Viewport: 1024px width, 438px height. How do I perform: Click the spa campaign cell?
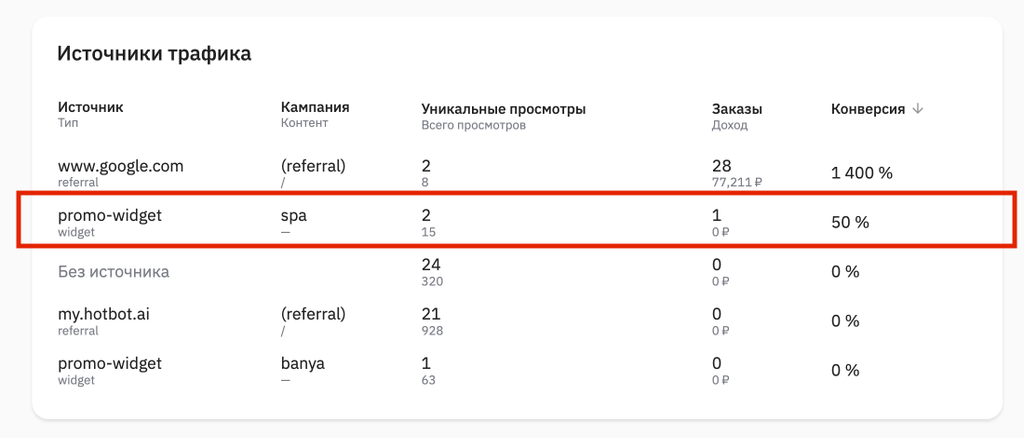[294, 215]
